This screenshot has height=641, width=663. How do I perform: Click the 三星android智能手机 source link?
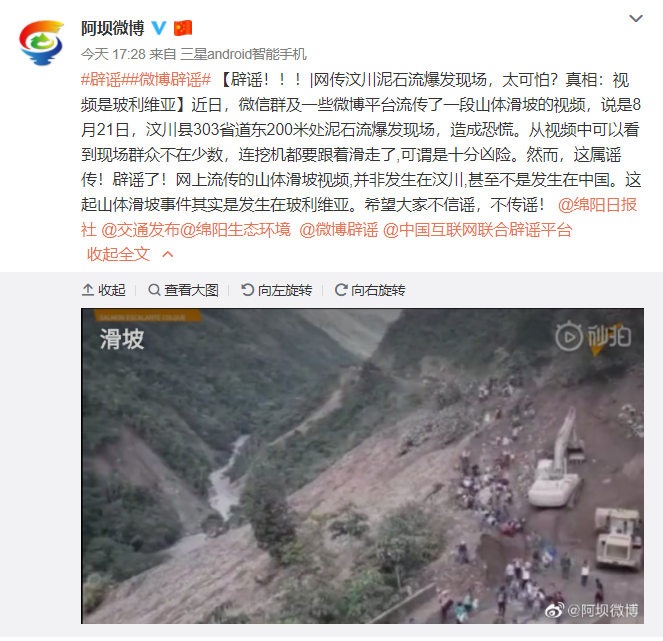(243, 54)
